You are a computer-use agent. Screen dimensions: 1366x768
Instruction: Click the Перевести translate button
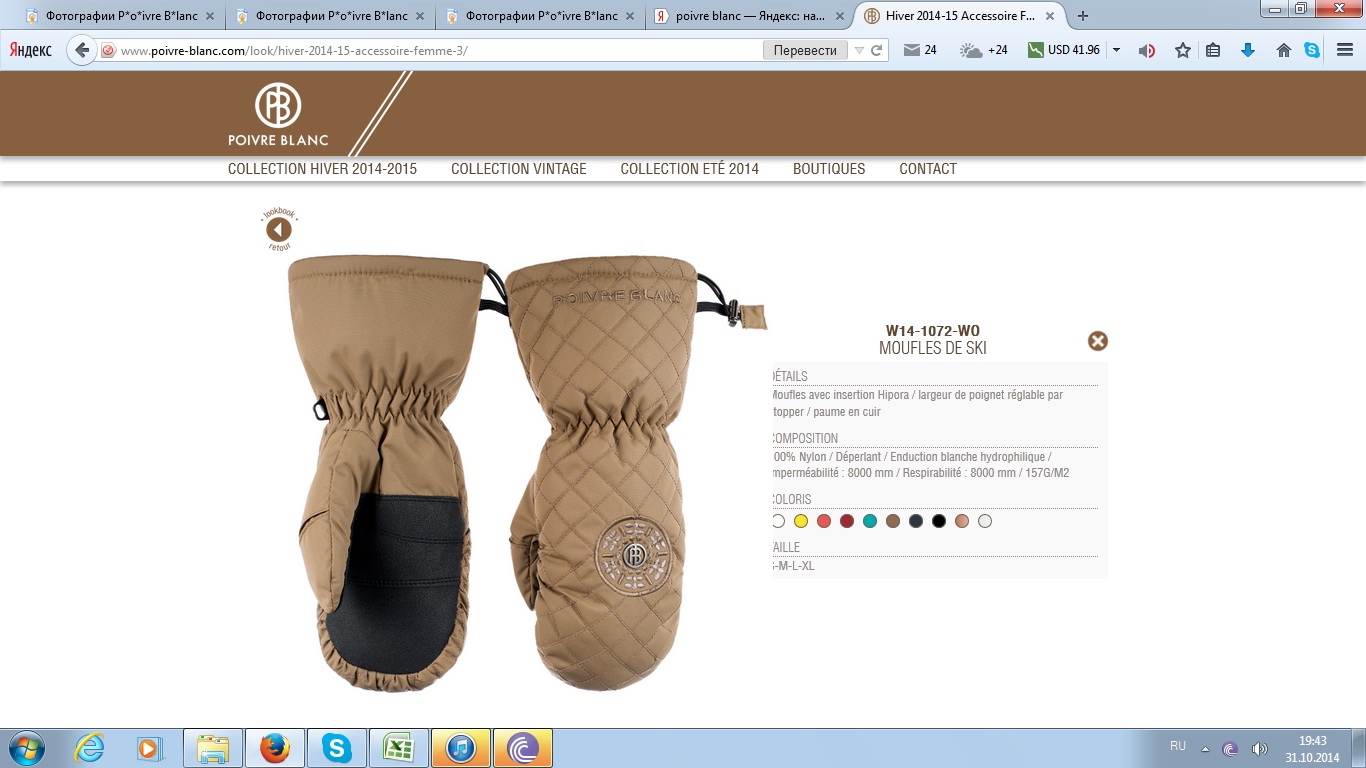805,50
